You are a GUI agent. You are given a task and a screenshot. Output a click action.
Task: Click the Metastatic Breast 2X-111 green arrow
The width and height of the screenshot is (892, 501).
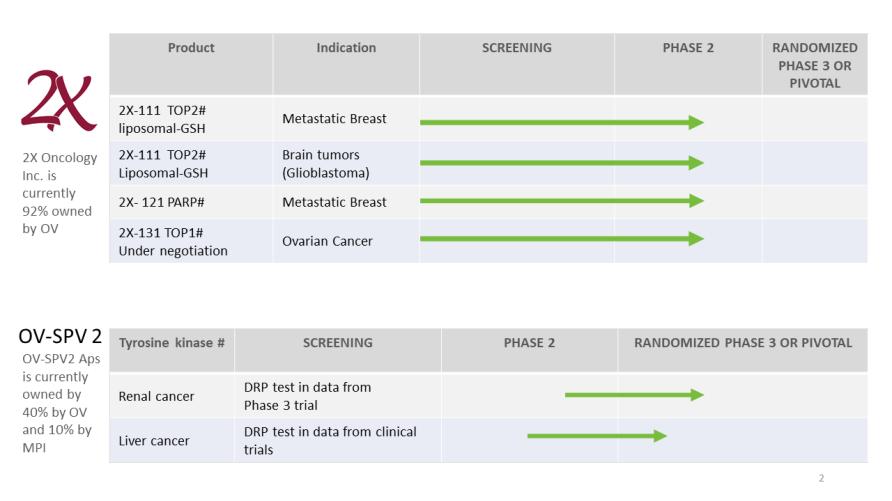point(561,122)
